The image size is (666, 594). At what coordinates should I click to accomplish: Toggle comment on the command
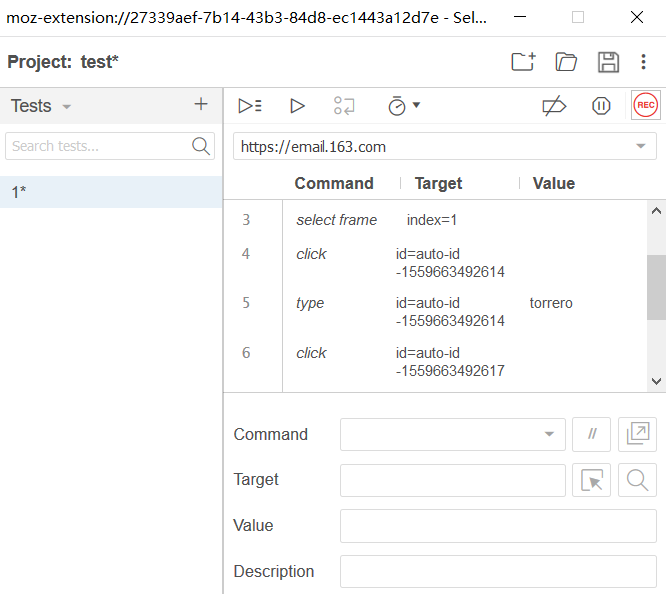click(591, 434)
